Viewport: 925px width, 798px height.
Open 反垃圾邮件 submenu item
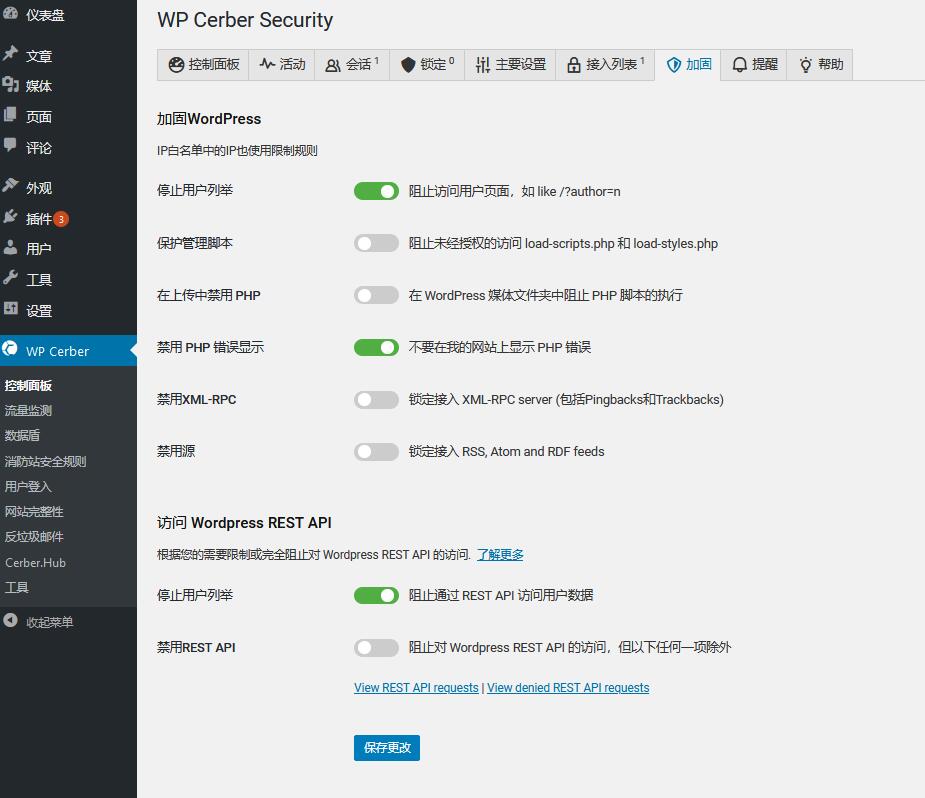coord(34,537)
